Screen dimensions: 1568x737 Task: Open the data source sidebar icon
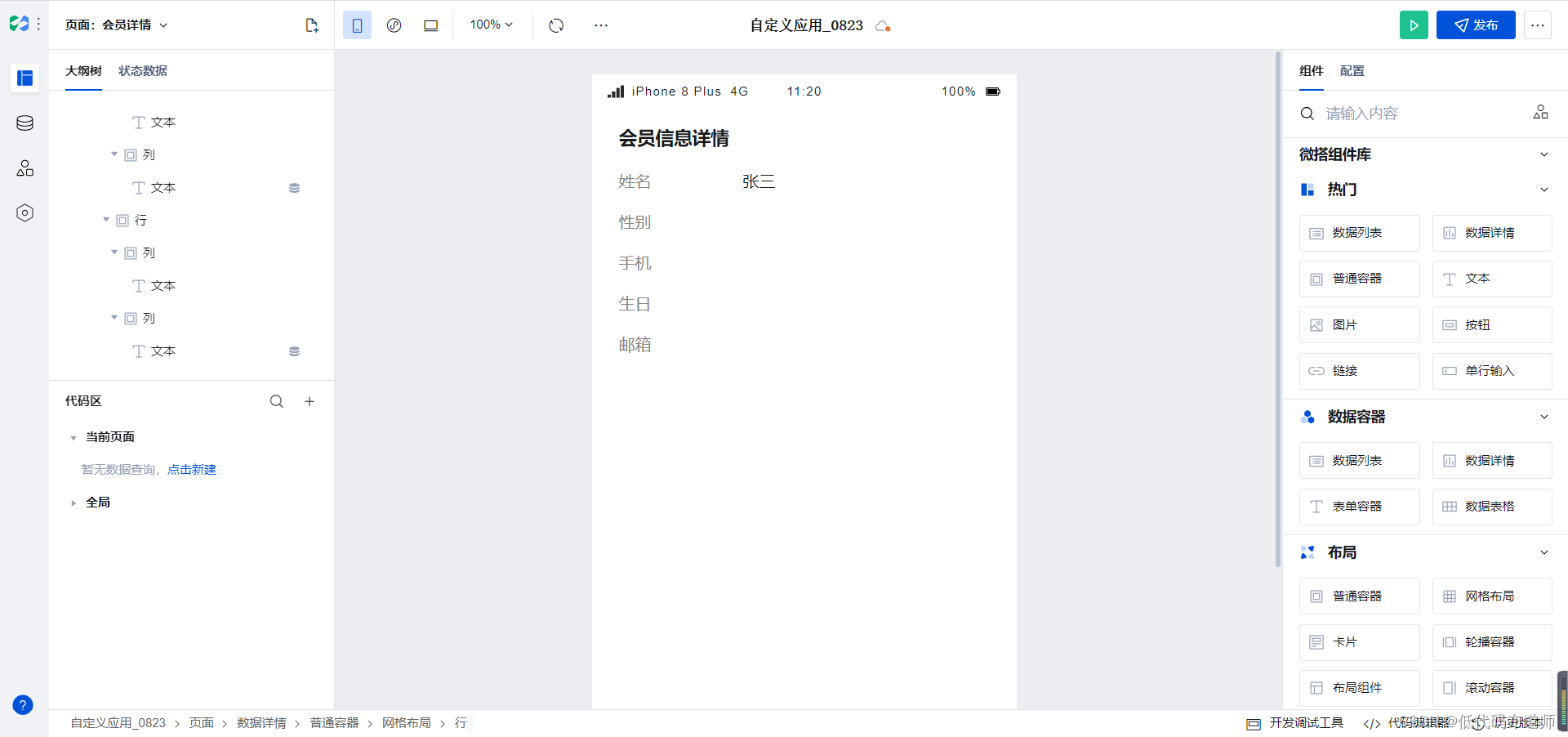pos(25,123)
